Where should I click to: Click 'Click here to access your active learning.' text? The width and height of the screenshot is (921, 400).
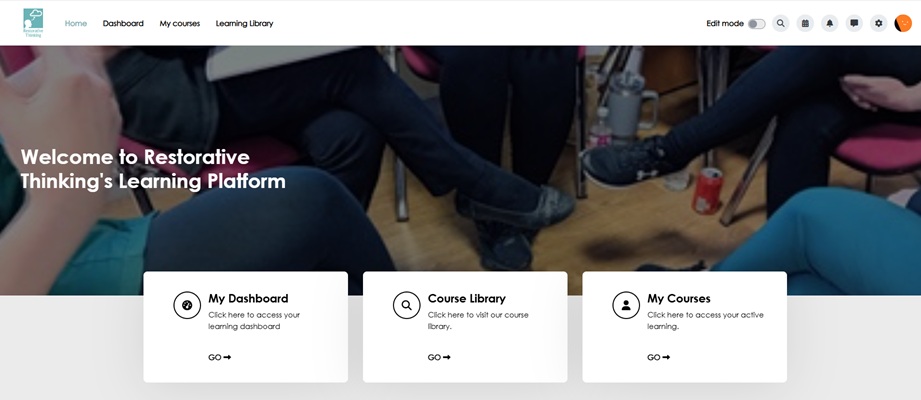705,321
